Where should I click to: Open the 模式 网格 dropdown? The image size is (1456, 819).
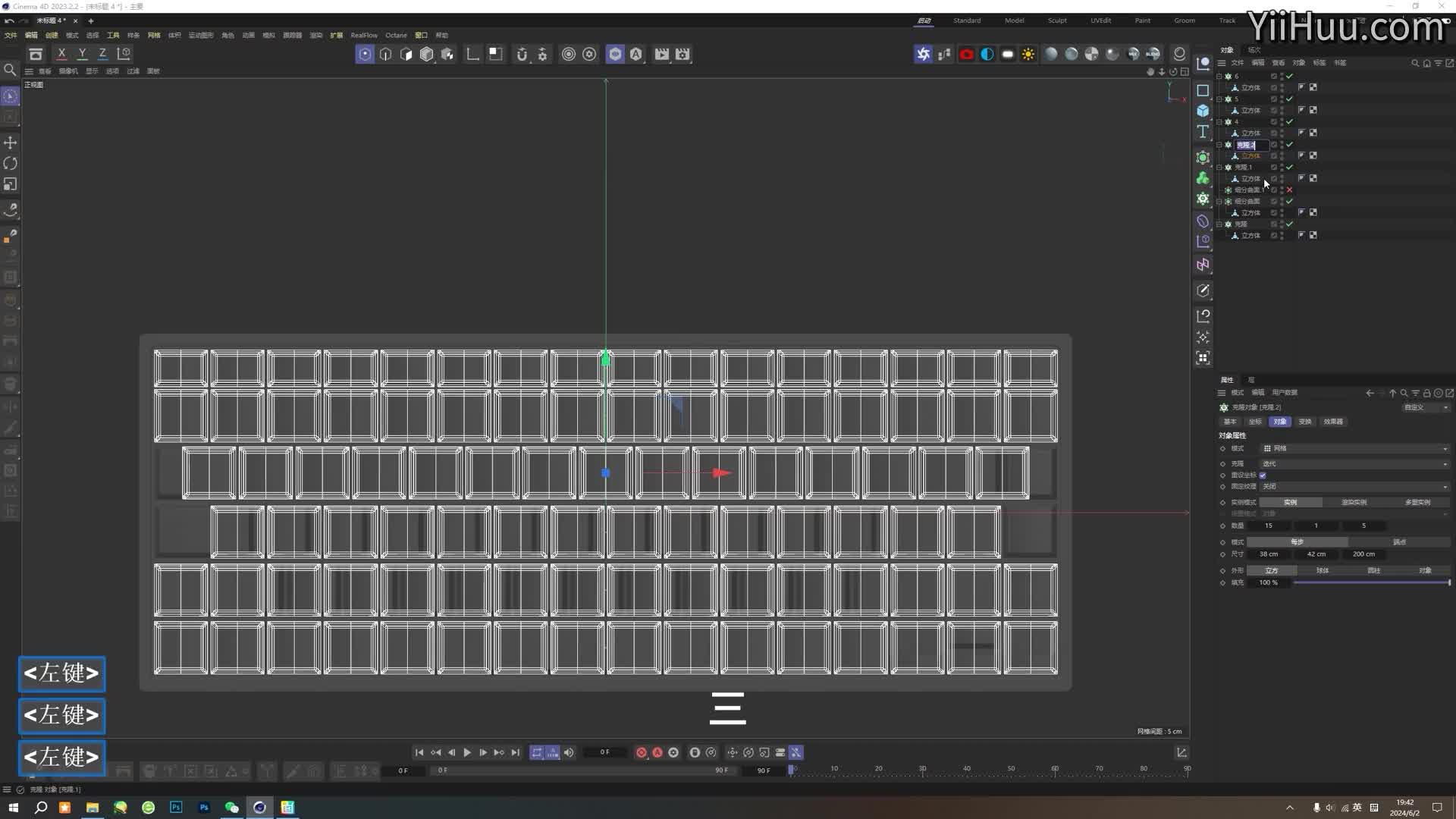[x=1354, y=449]
